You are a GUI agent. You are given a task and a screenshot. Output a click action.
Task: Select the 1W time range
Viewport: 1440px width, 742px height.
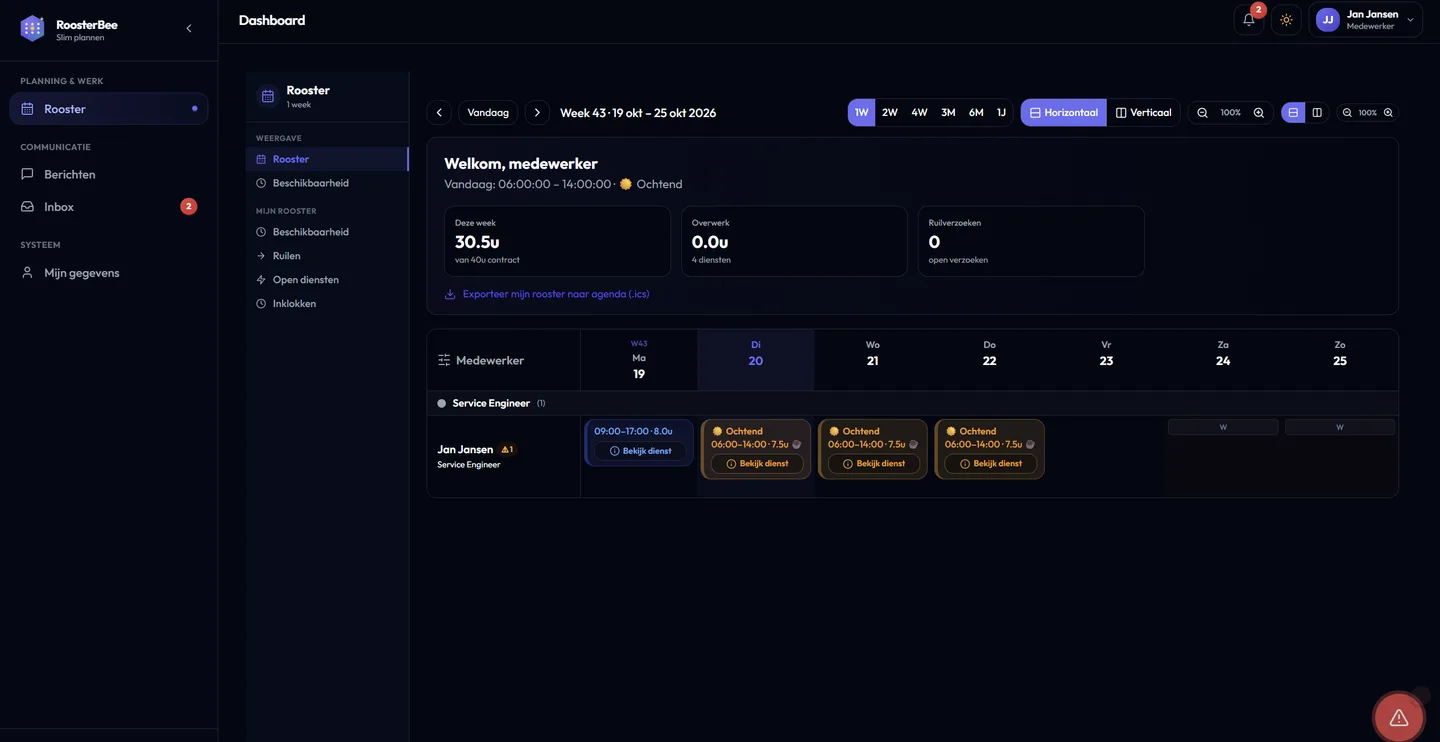tap(861, 113)
